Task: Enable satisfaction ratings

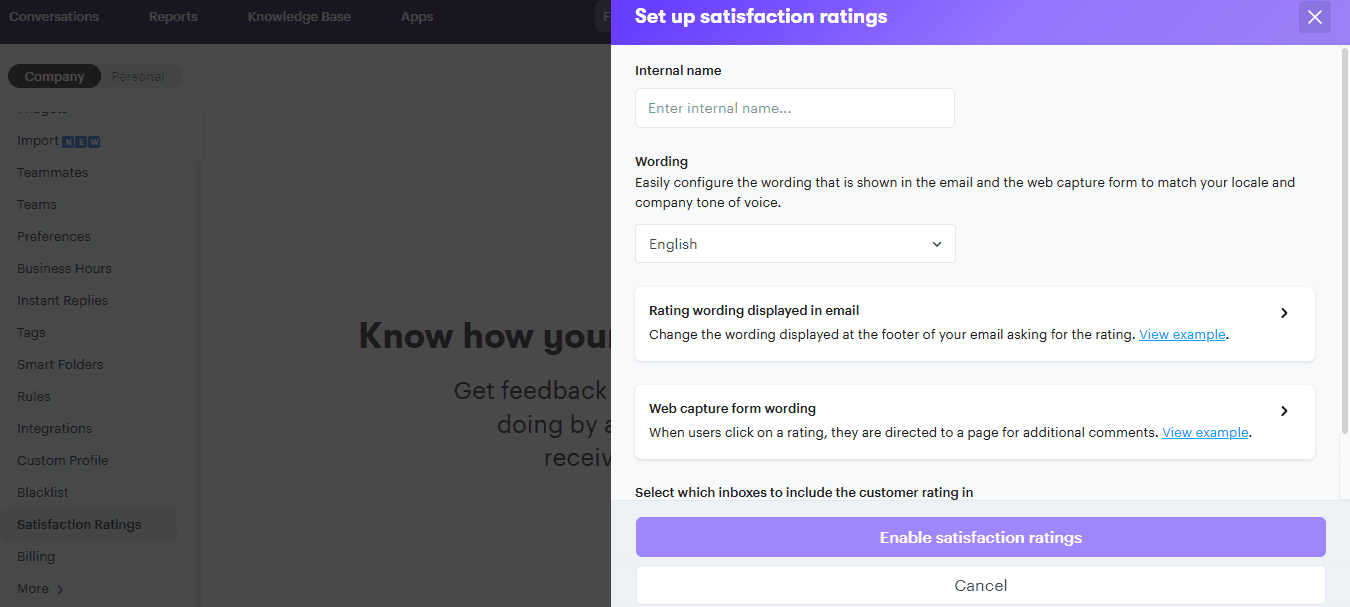Action: [x=981, y=537]
